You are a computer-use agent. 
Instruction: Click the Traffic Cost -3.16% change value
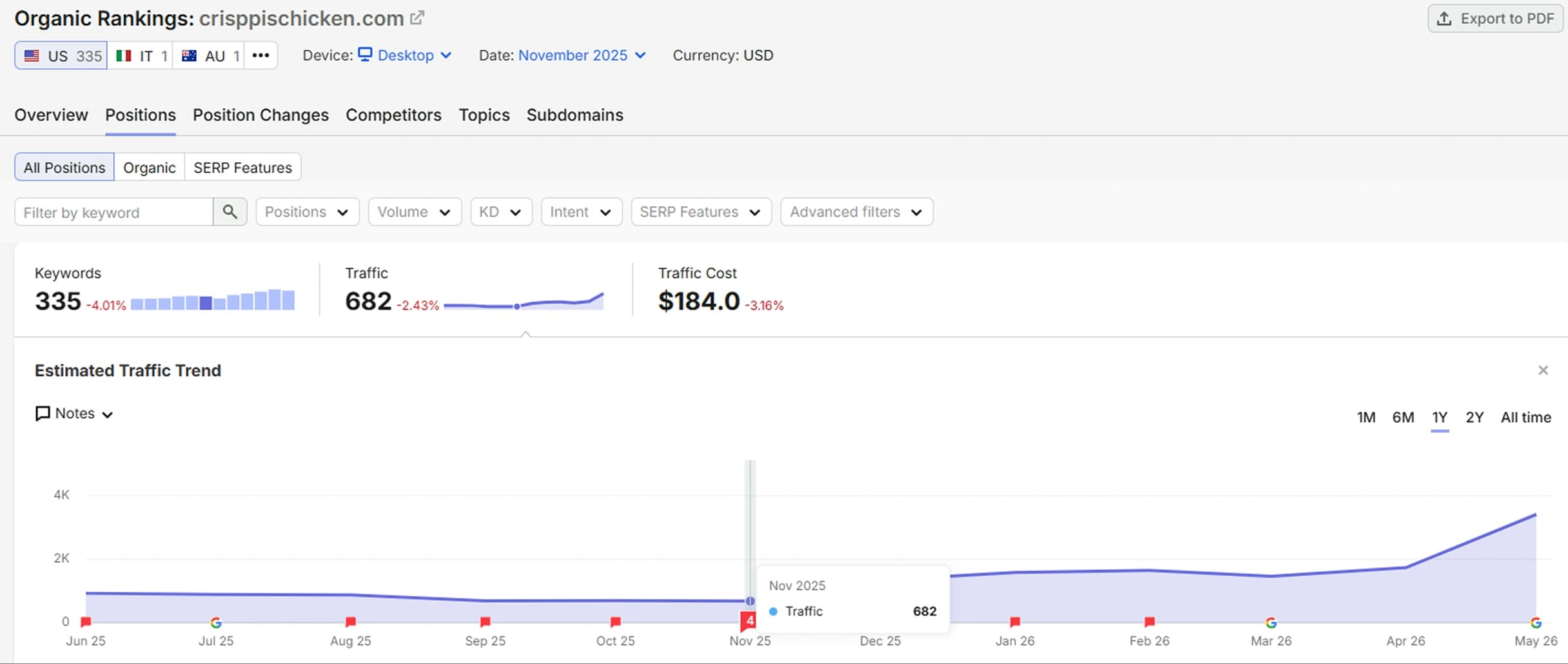click(x=765, y=306)
